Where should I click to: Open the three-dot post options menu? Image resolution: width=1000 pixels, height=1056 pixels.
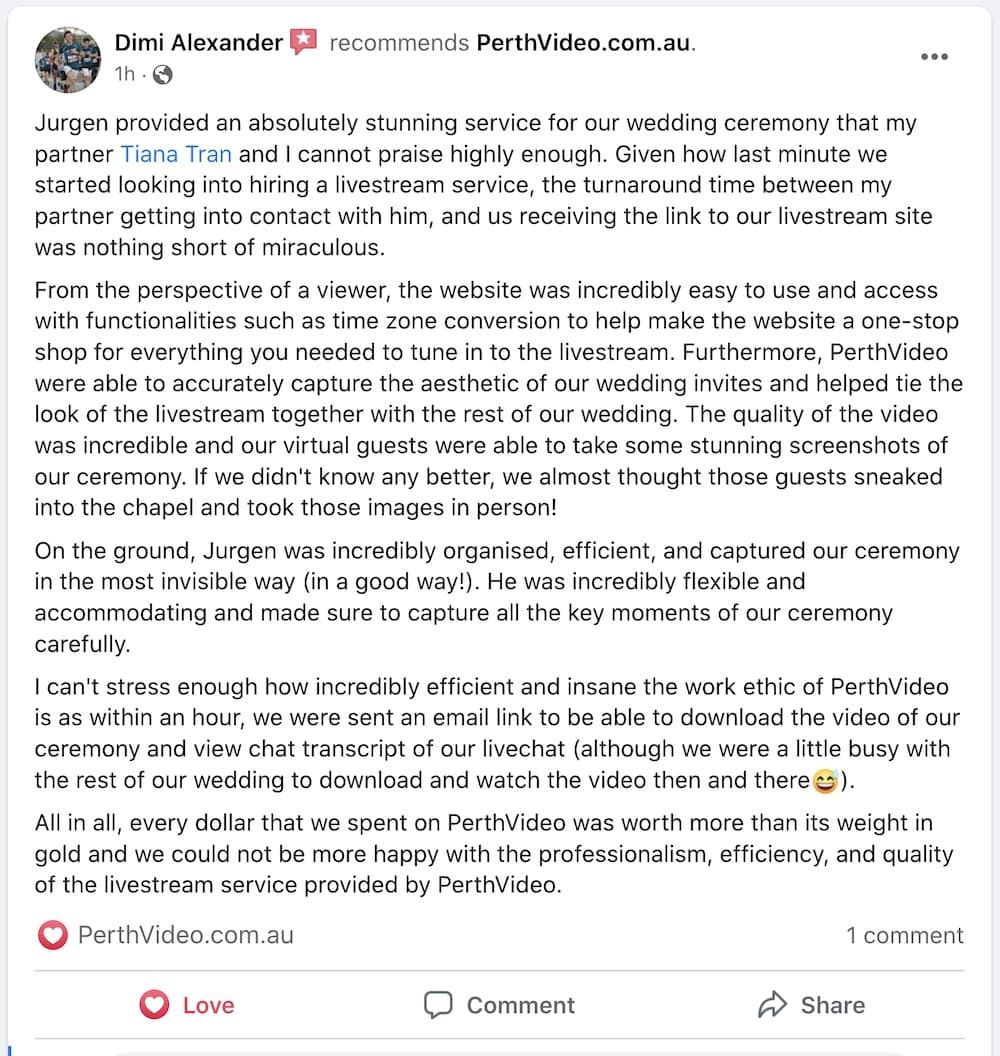pyautogui.click(x=933, y=57)
